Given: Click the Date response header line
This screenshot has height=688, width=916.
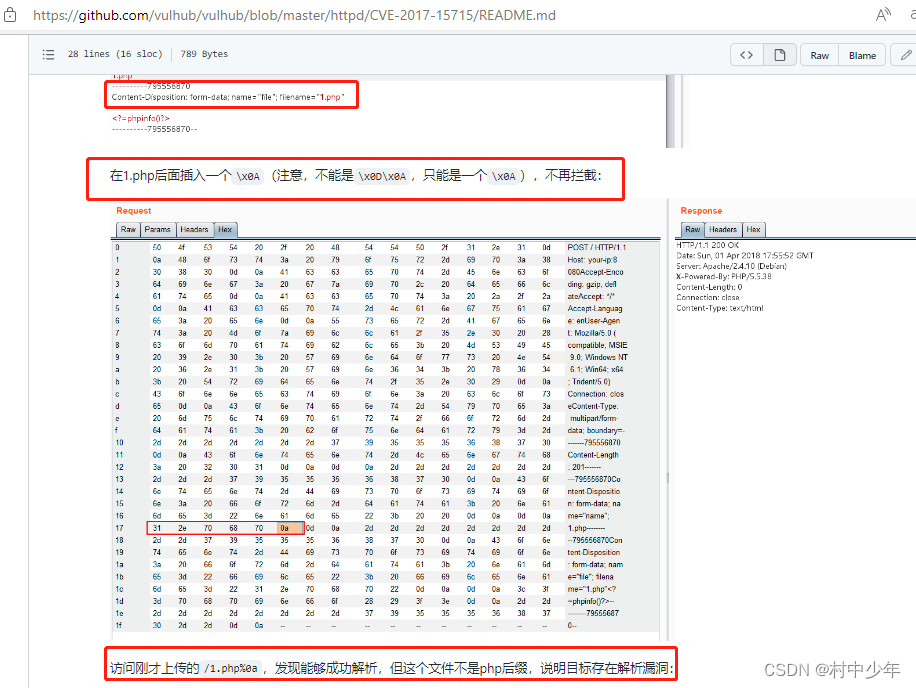Looking at the screenshot, I should click(x=745, y=256).
